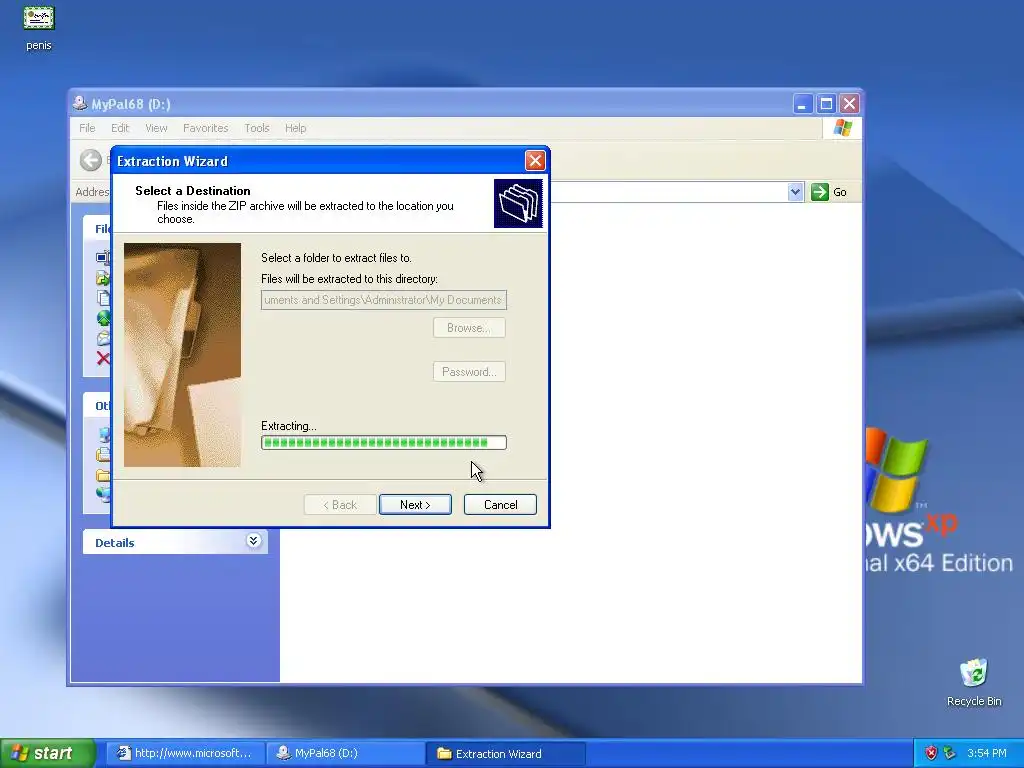
Task: Click the copy pages task icon in sidebar
Action: [x=103, y=298]
